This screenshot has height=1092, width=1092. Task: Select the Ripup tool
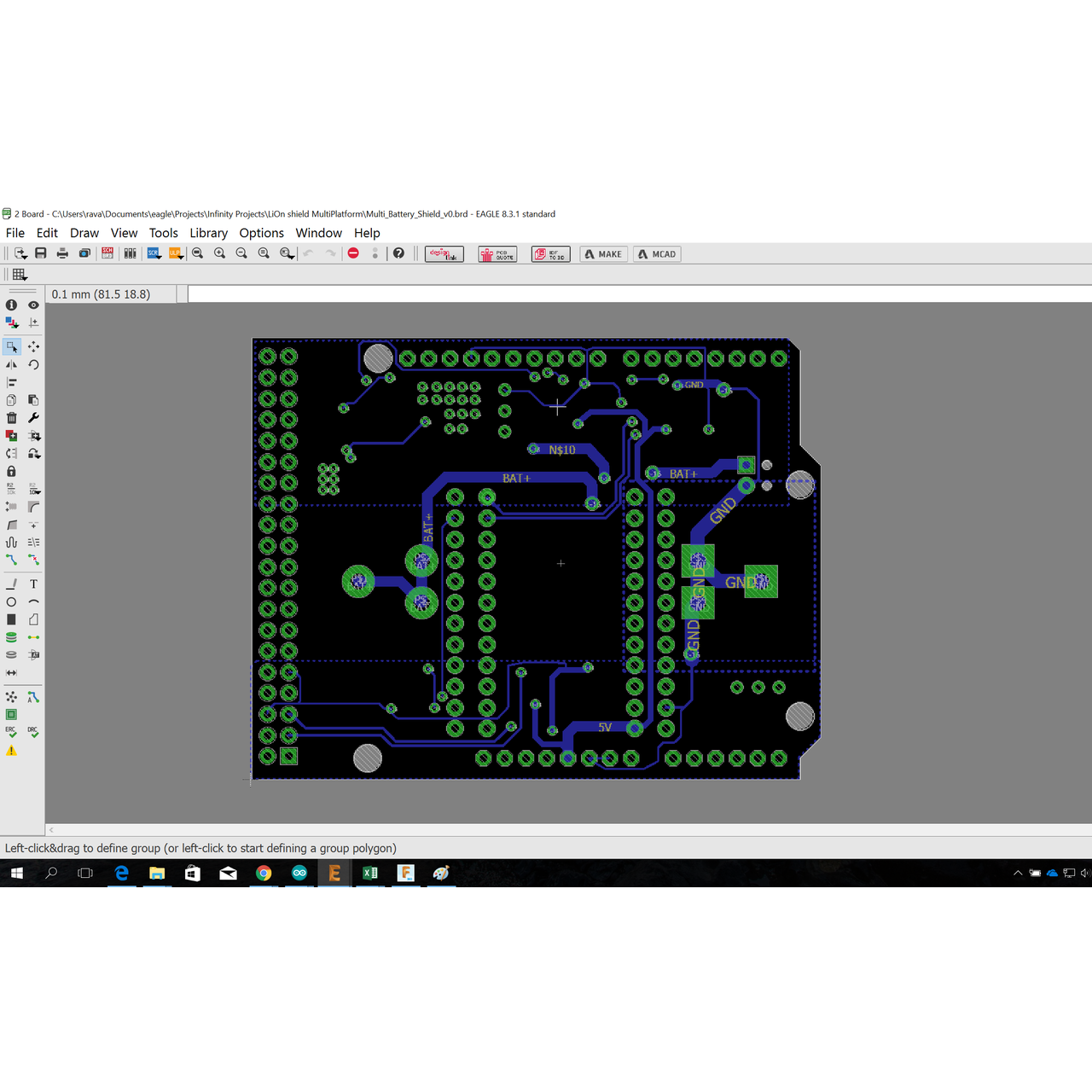33,560
